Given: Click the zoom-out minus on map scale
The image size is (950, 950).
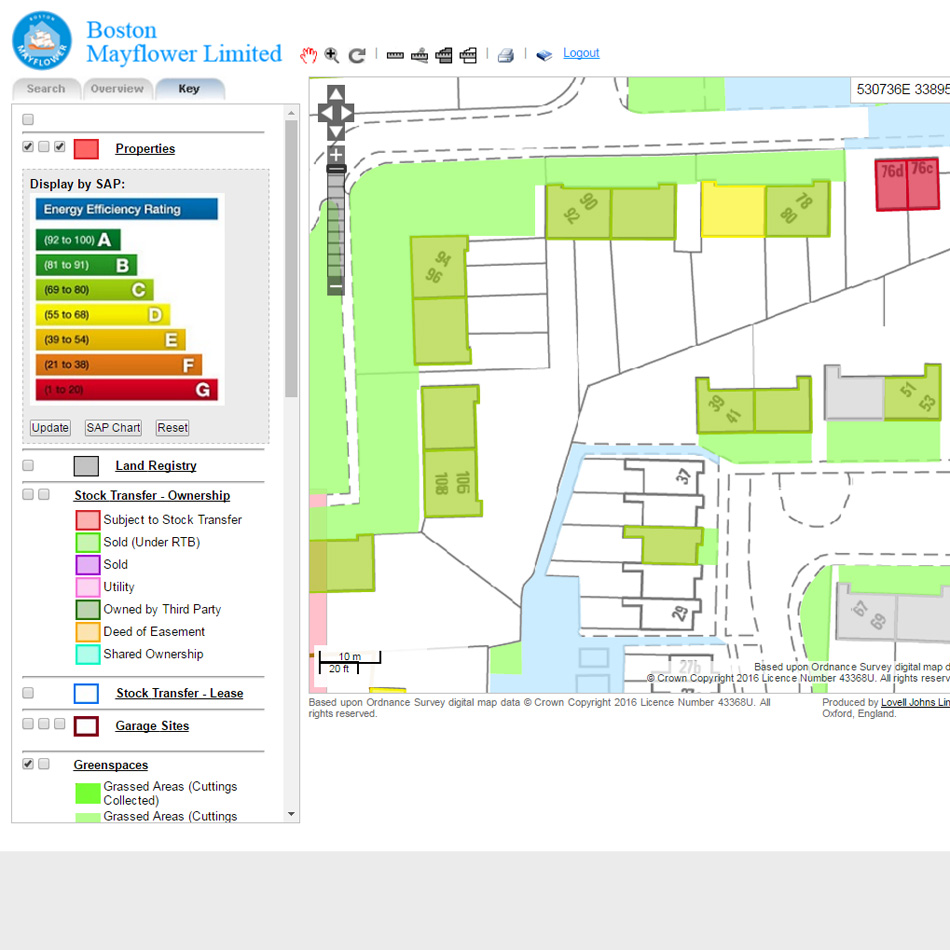Looking at the screenshot, I should click(x=335, y=286).
